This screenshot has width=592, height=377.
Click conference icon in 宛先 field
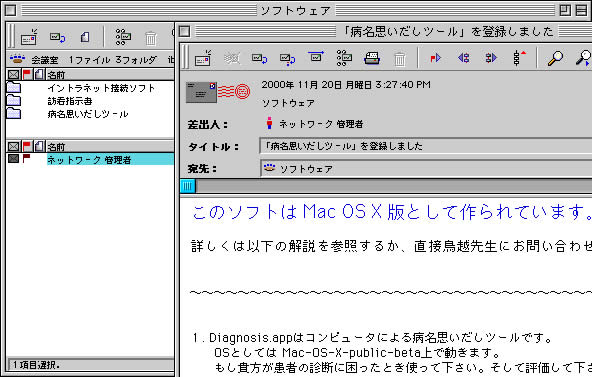pyautogui.click(x=269, y=168)
